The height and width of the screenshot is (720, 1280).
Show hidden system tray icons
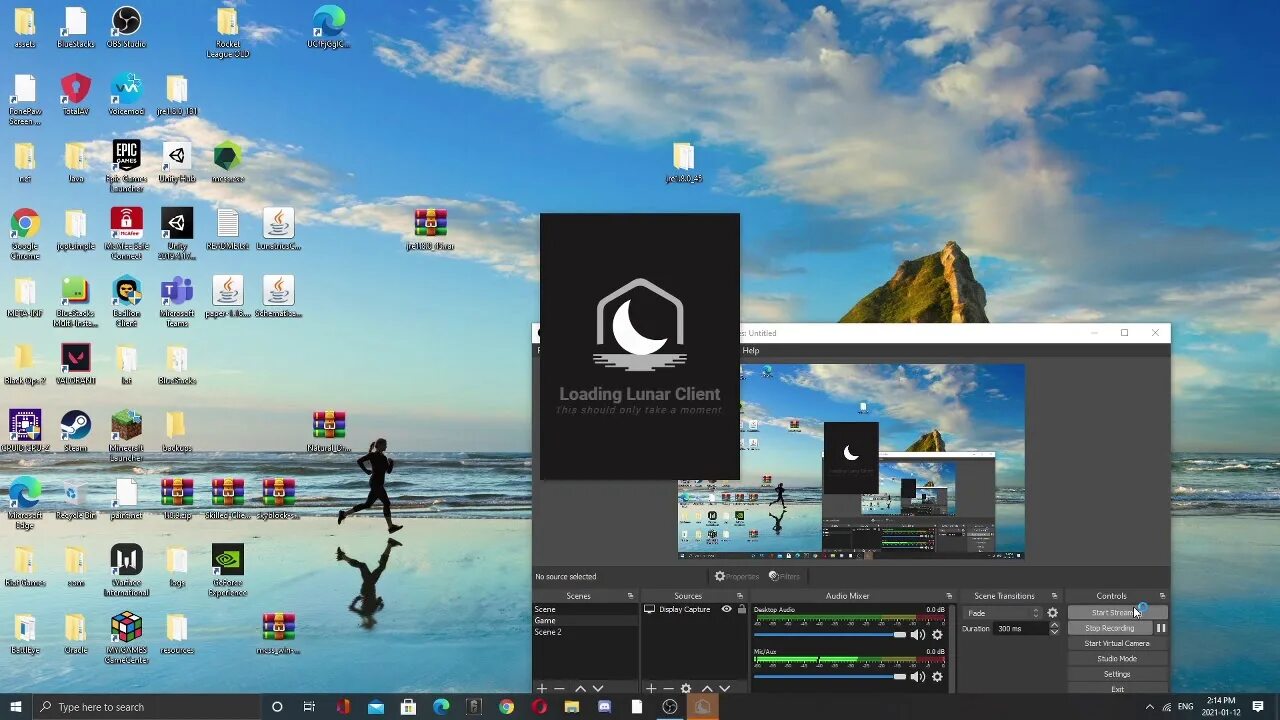[1149, 707]
